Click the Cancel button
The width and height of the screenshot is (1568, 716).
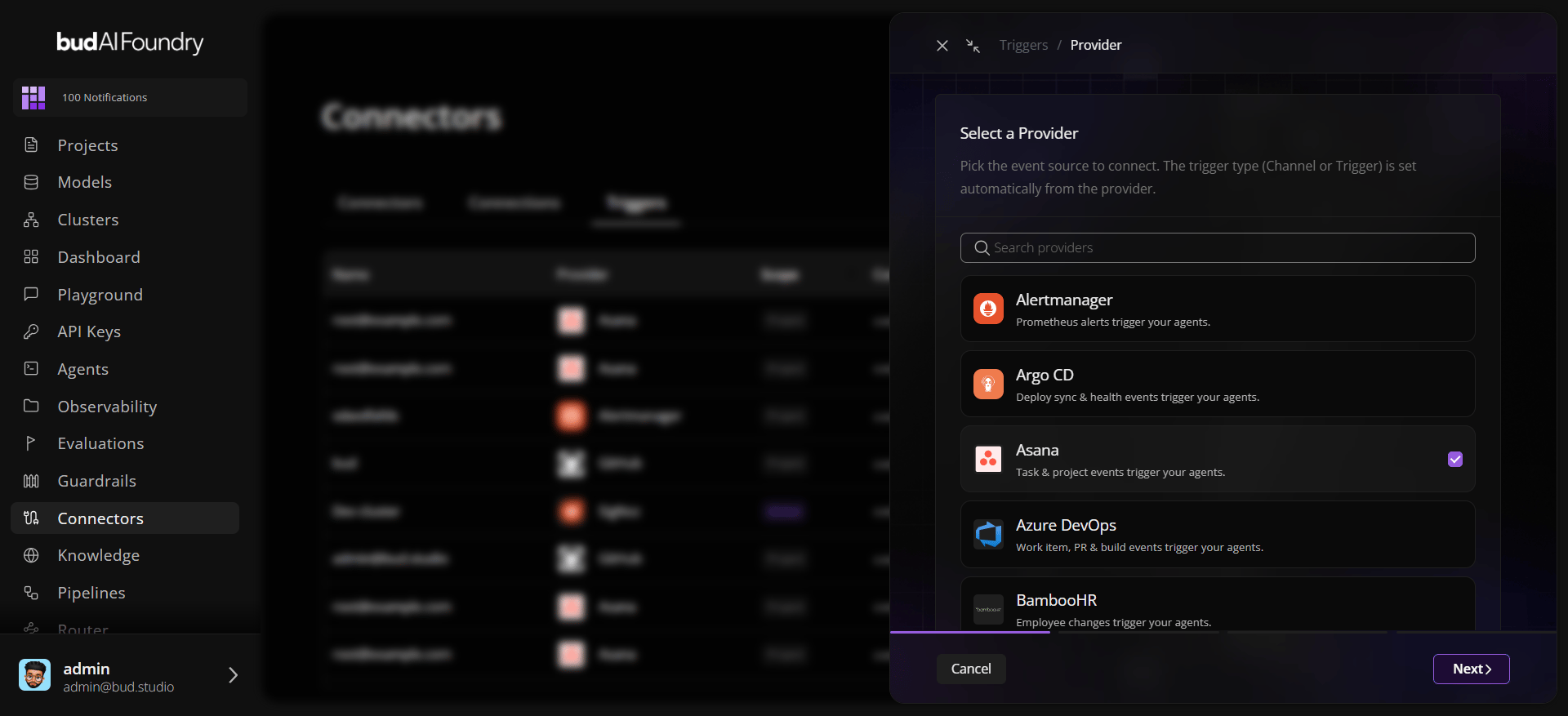[x=971, y=669]
